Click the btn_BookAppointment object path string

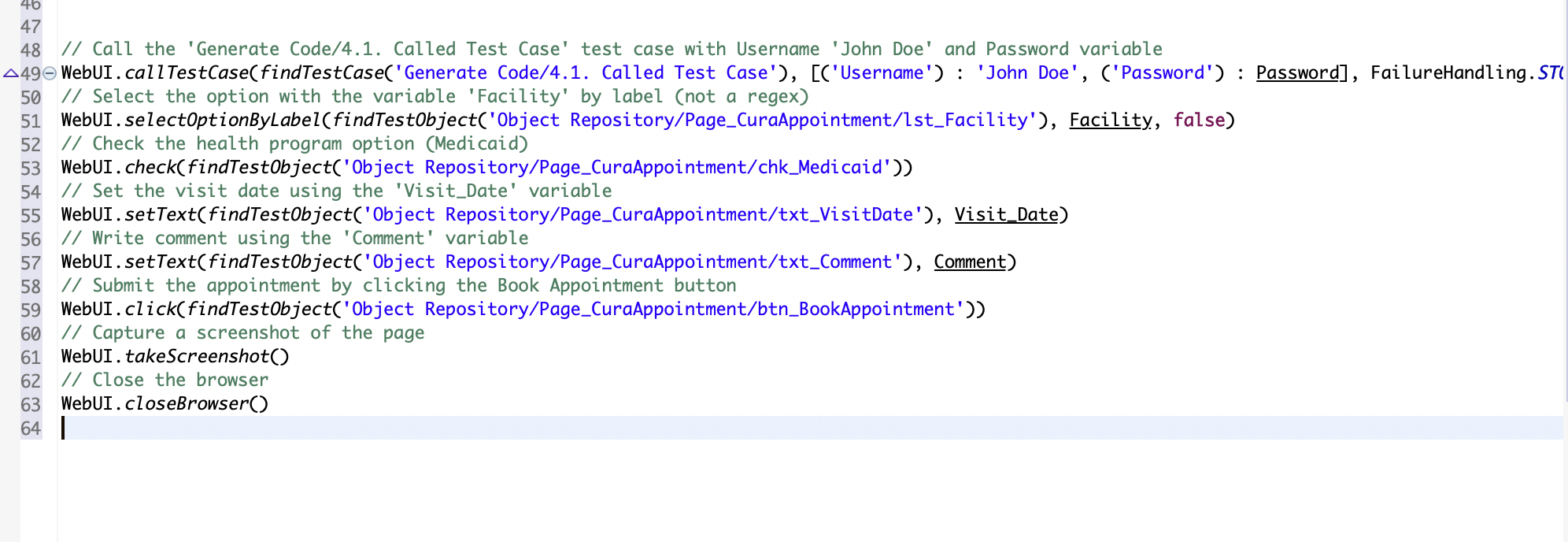click(653, 309)
